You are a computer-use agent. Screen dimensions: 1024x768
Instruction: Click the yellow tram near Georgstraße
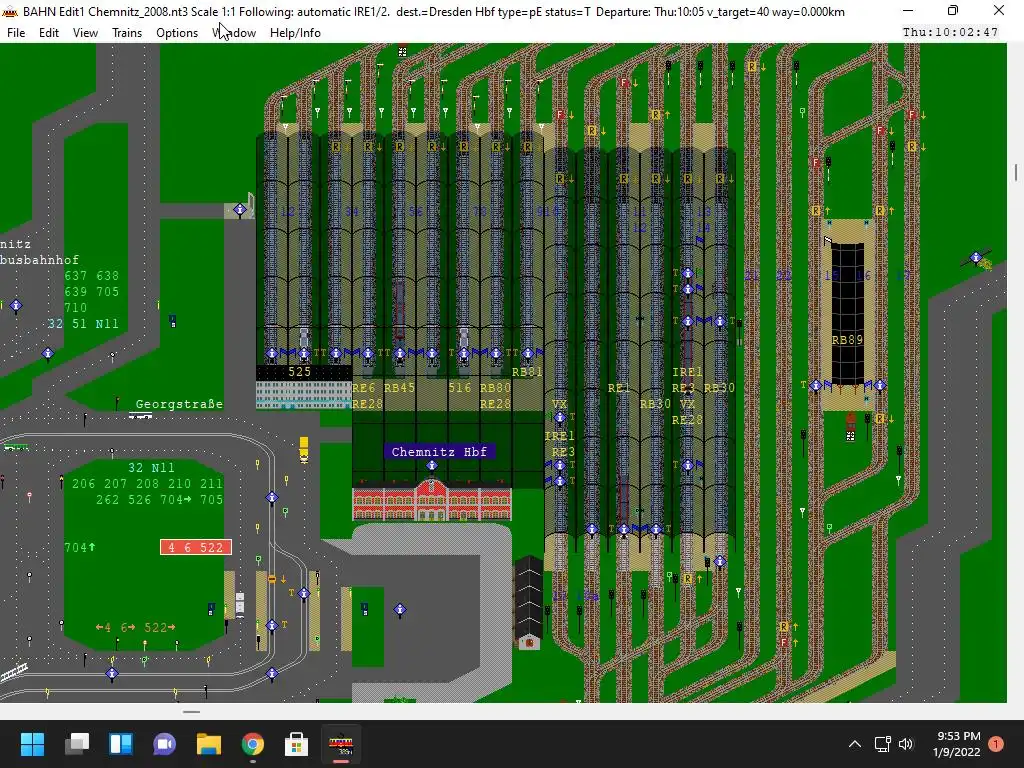coord(304,449)
